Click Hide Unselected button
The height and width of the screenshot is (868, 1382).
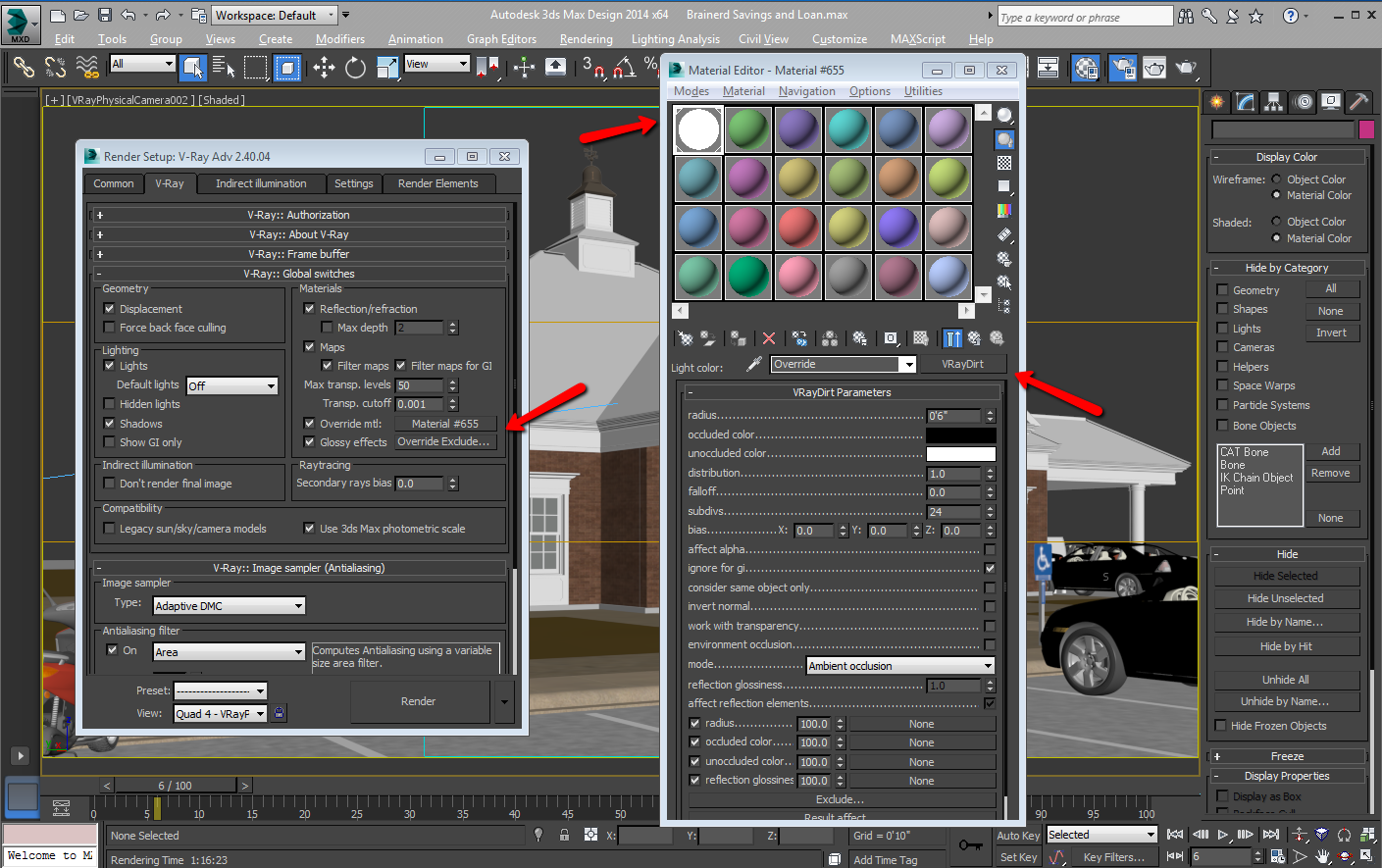pyautogui.click(x=1285, y=598)
